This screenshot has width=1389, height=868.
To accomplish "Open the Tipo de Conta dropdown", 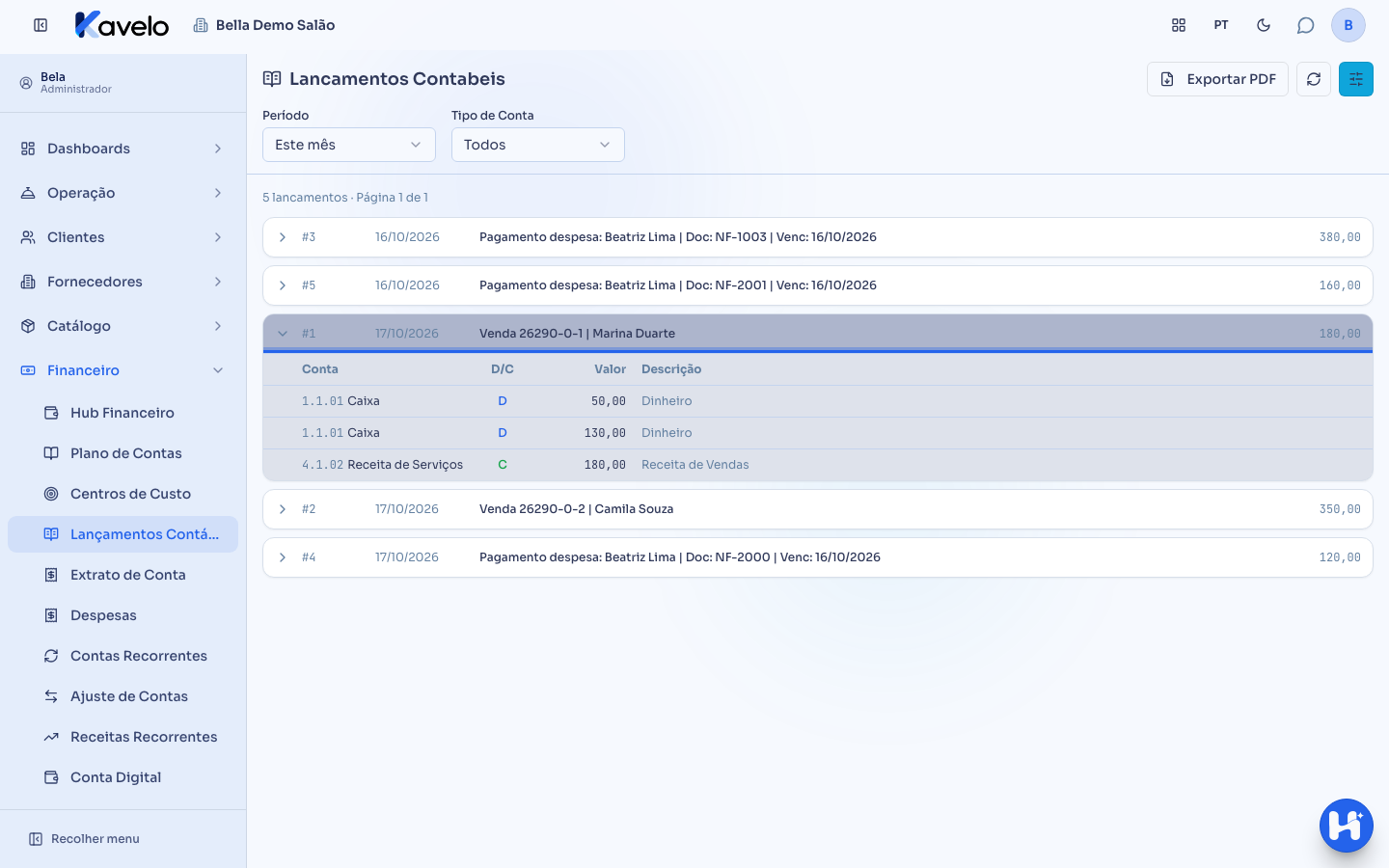I will [538, 145].
